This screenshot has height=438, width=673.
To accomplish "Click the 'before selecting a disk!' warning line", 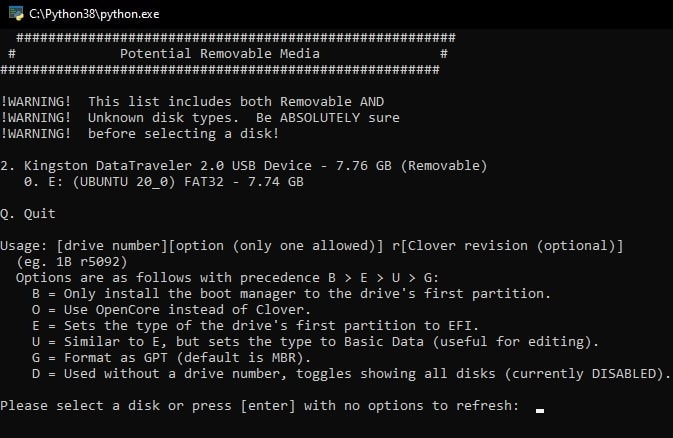I will coord(184,134).
